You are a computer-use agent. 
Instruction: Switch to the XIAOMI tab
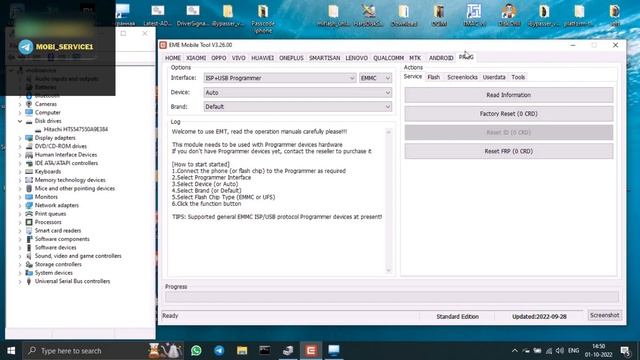(196, 58)
